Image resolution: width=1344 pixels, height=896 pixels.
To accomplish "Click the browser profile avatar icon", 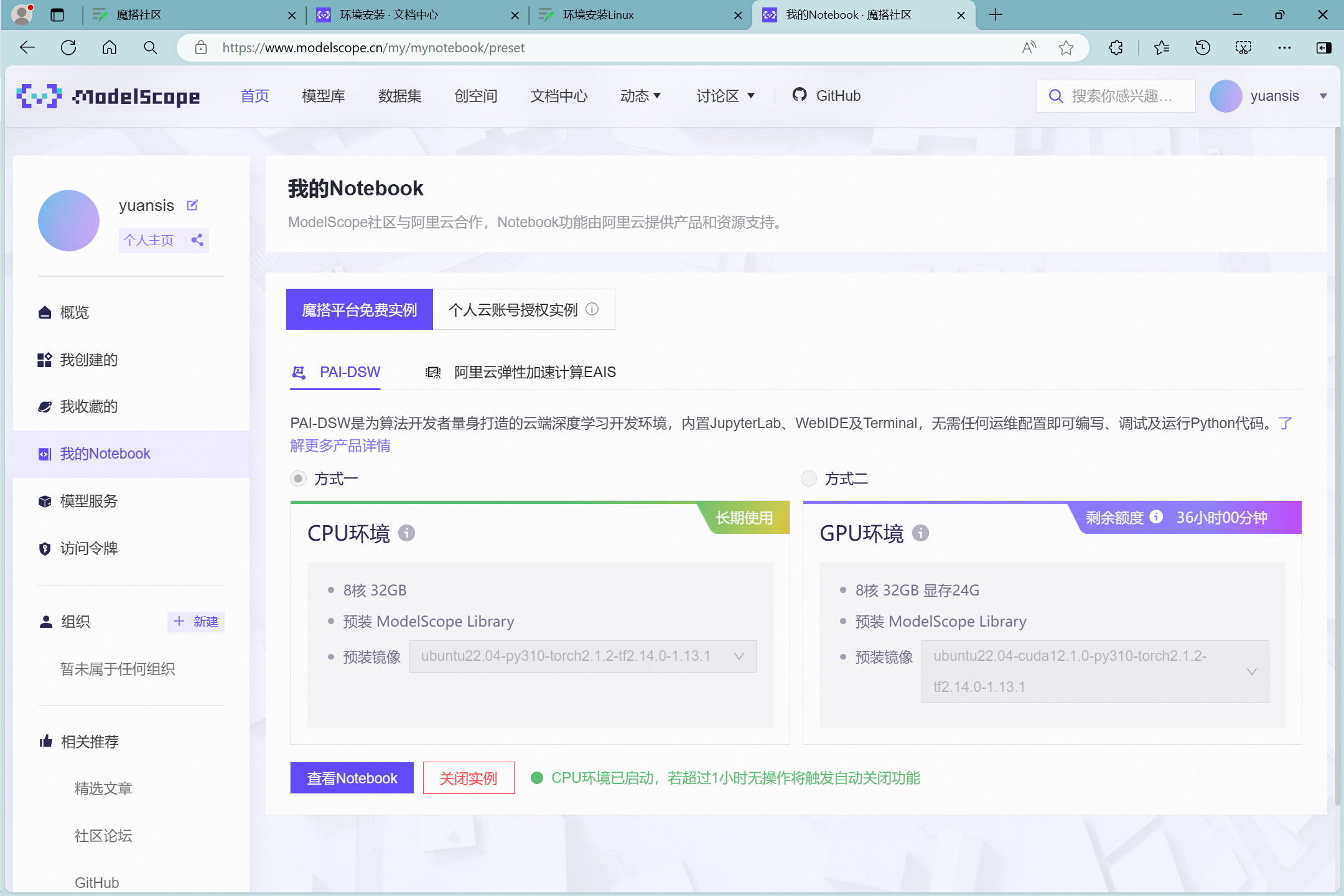I will point(22,14).
